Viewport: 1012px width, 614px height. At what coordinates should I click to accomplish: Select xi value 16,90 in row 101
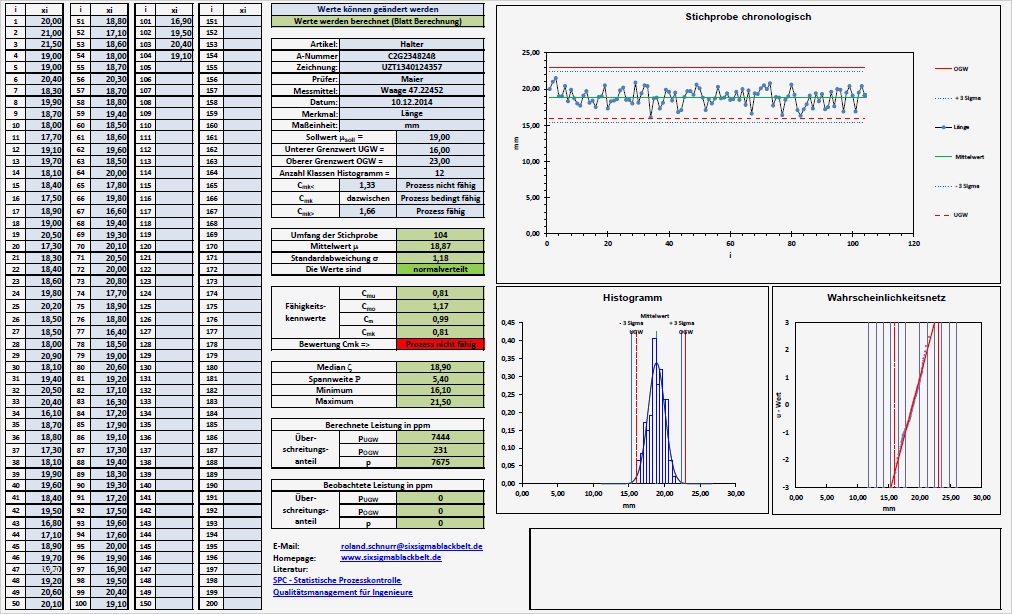[x=174, y=21]
